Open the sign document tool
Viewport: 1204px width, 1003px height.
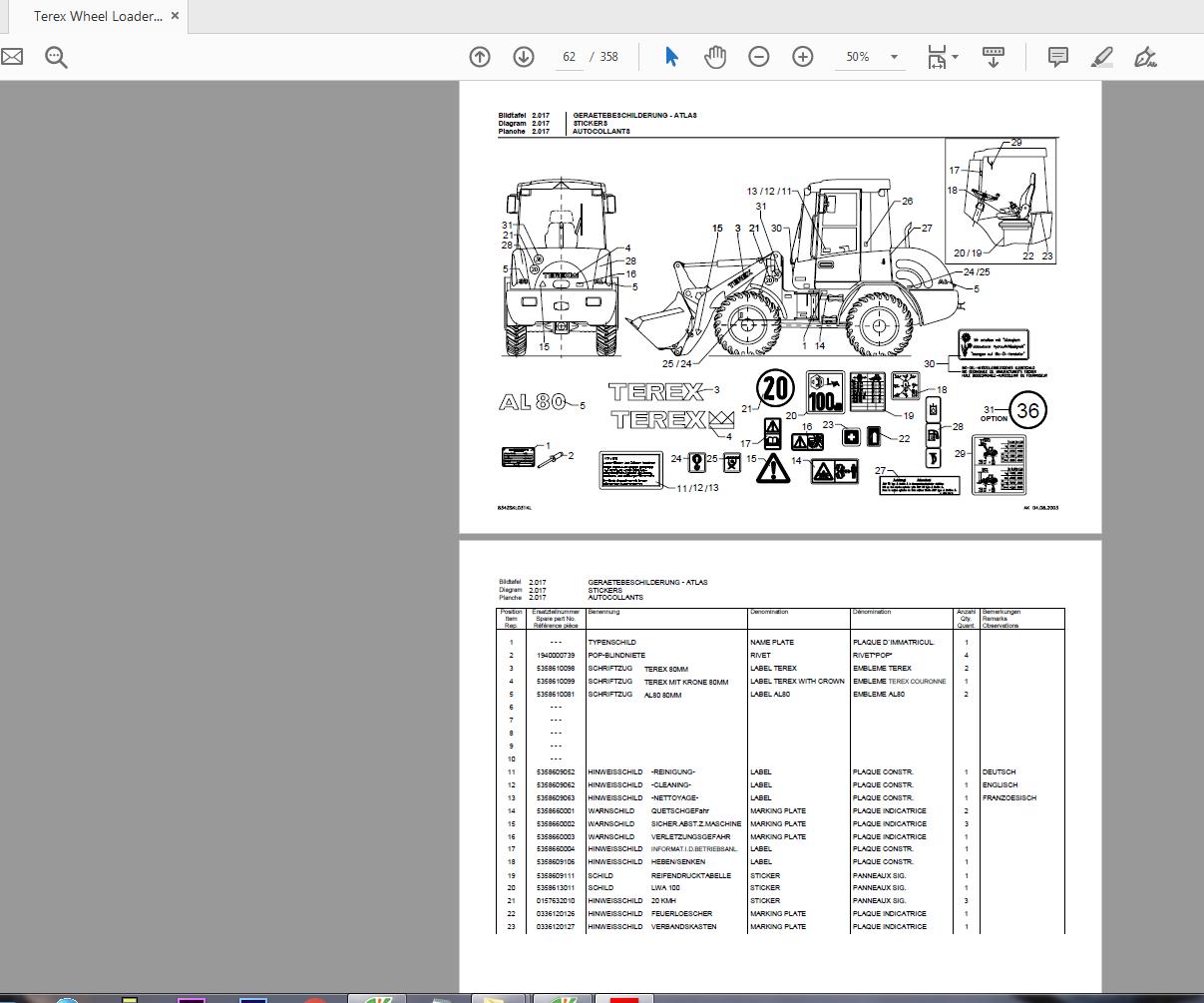pyautogui.click(x=1146, y=57)
